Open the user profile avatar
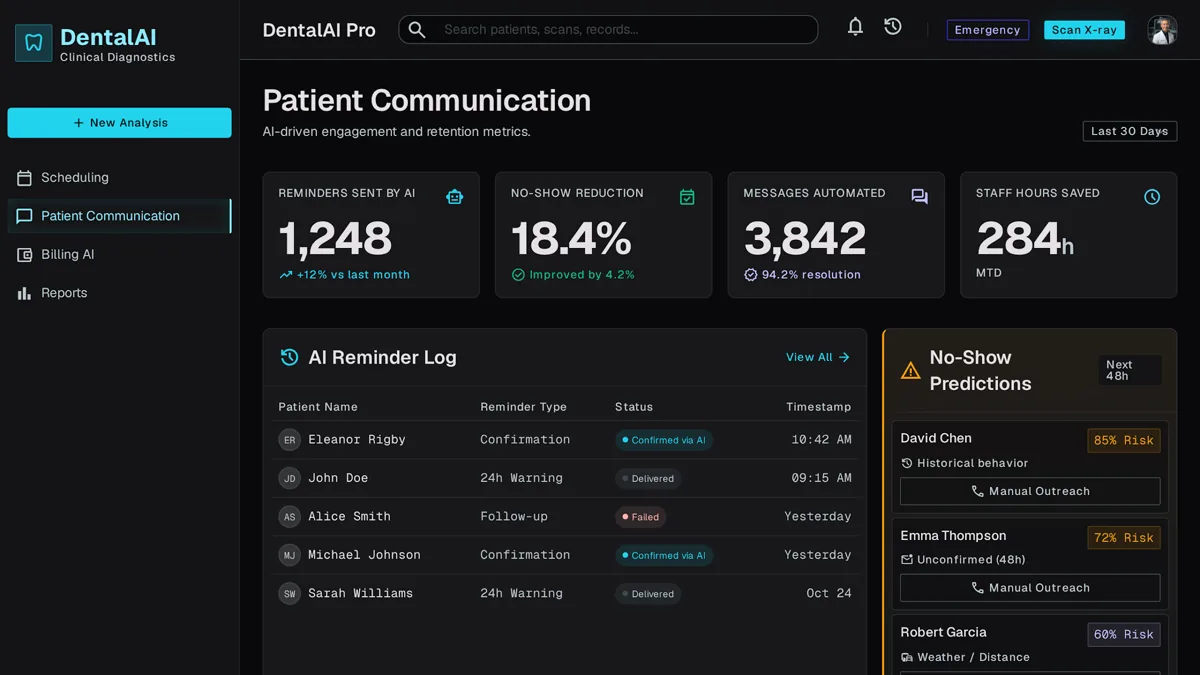 click(x=1162, y=30)
